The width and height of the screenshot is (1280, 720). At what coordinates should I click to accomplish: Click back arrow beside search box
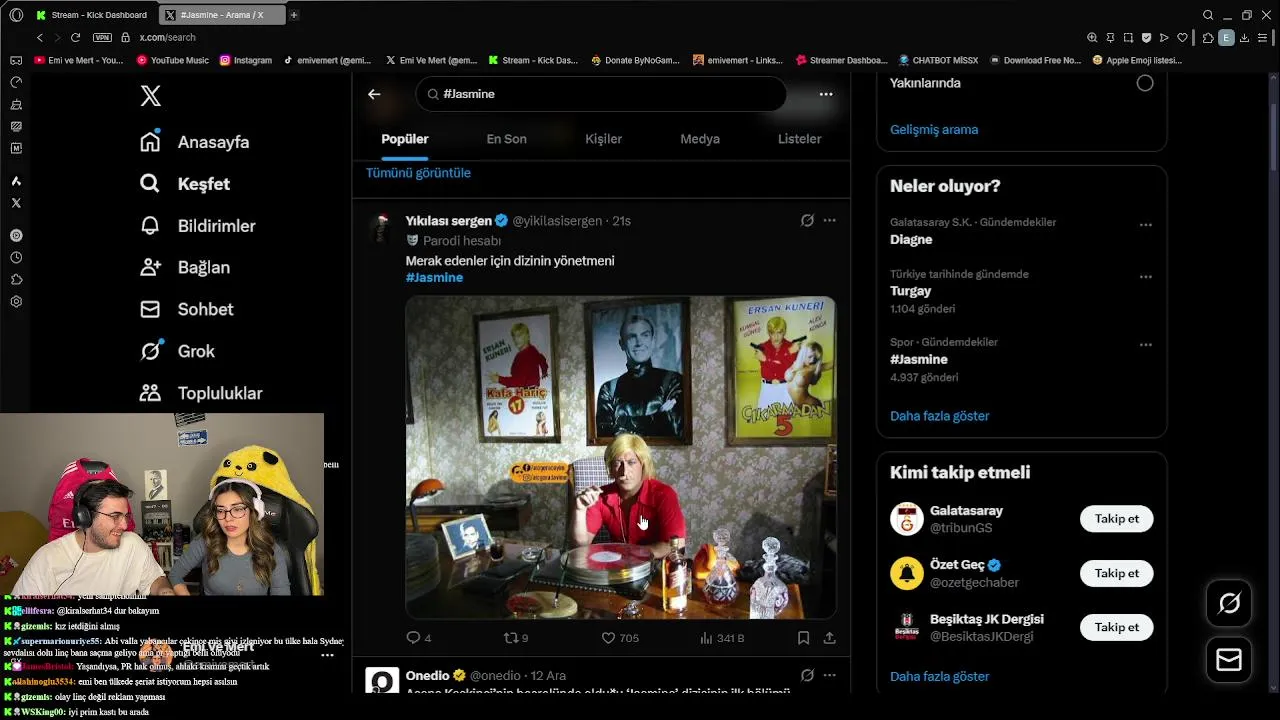click(374, 94)
